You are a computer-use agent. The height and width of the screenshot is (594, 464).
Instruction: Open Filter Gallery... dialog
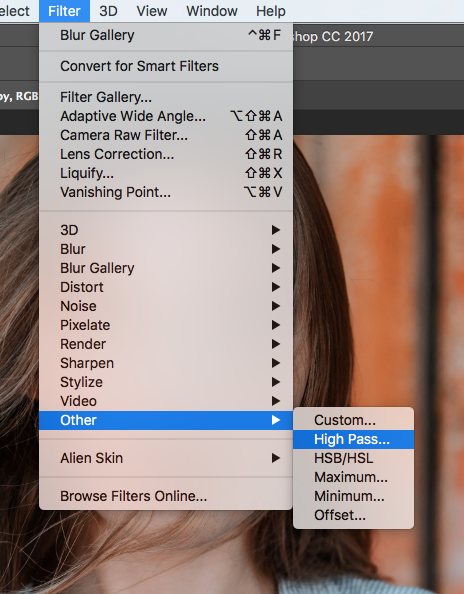click(166, 97)
